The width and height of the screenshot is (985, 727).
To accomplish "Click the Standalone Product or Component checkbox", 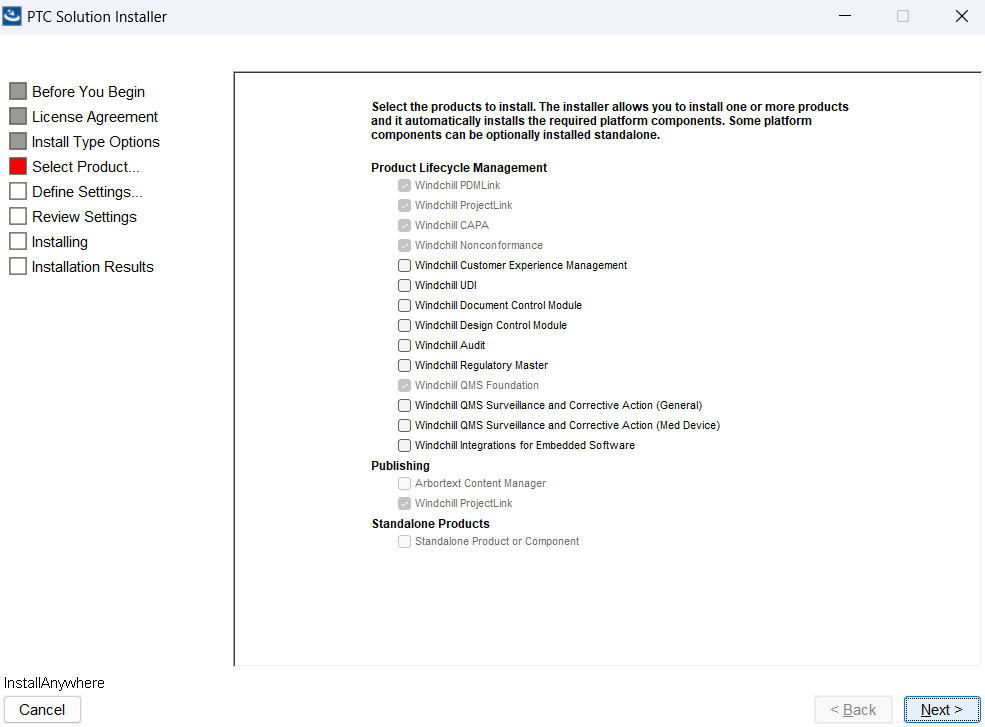I will pyautogui.click(x=405, y=542).
